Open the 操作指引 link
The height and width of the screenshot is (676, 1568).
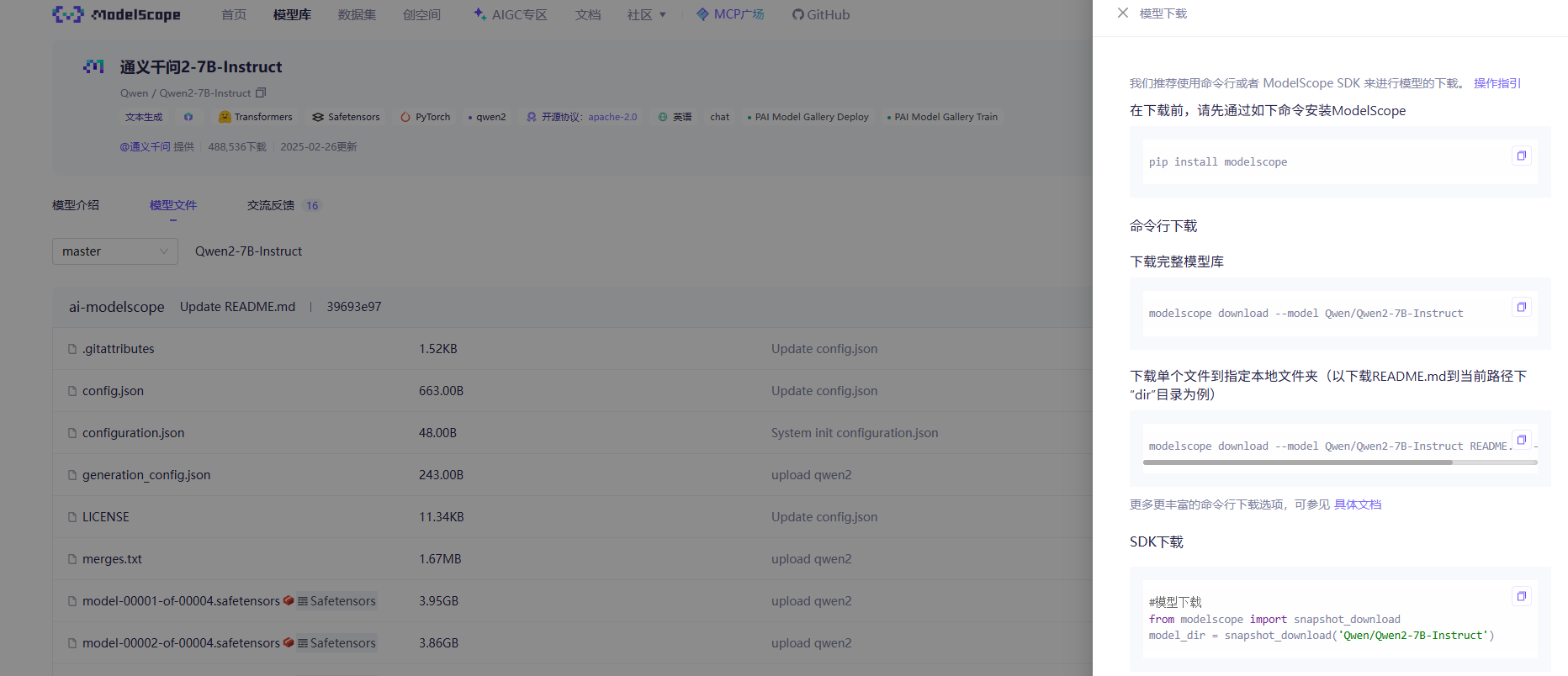(1497, 83)
